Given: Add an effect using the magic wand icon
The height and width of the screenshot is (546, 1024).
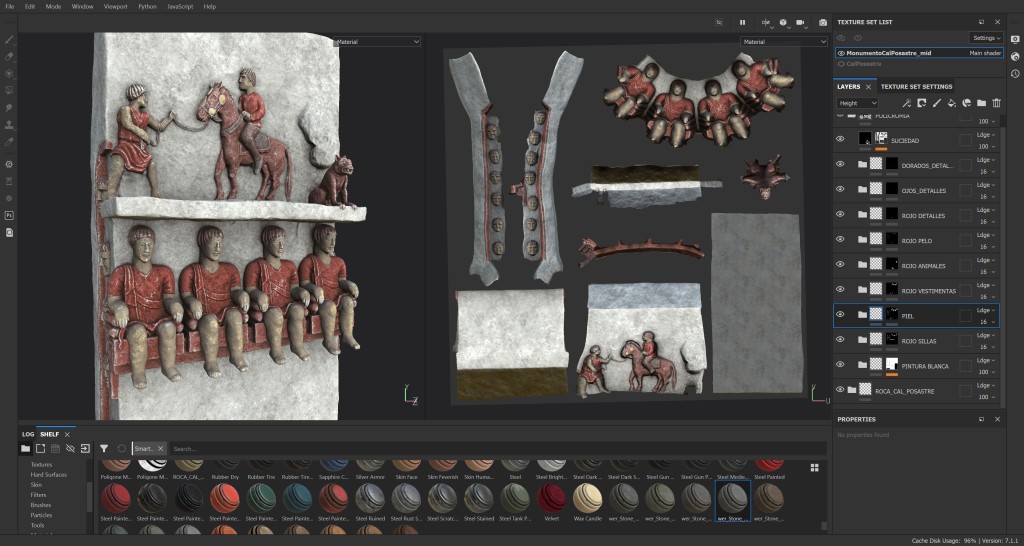Looking at the screenshot, I should [906, 103].
